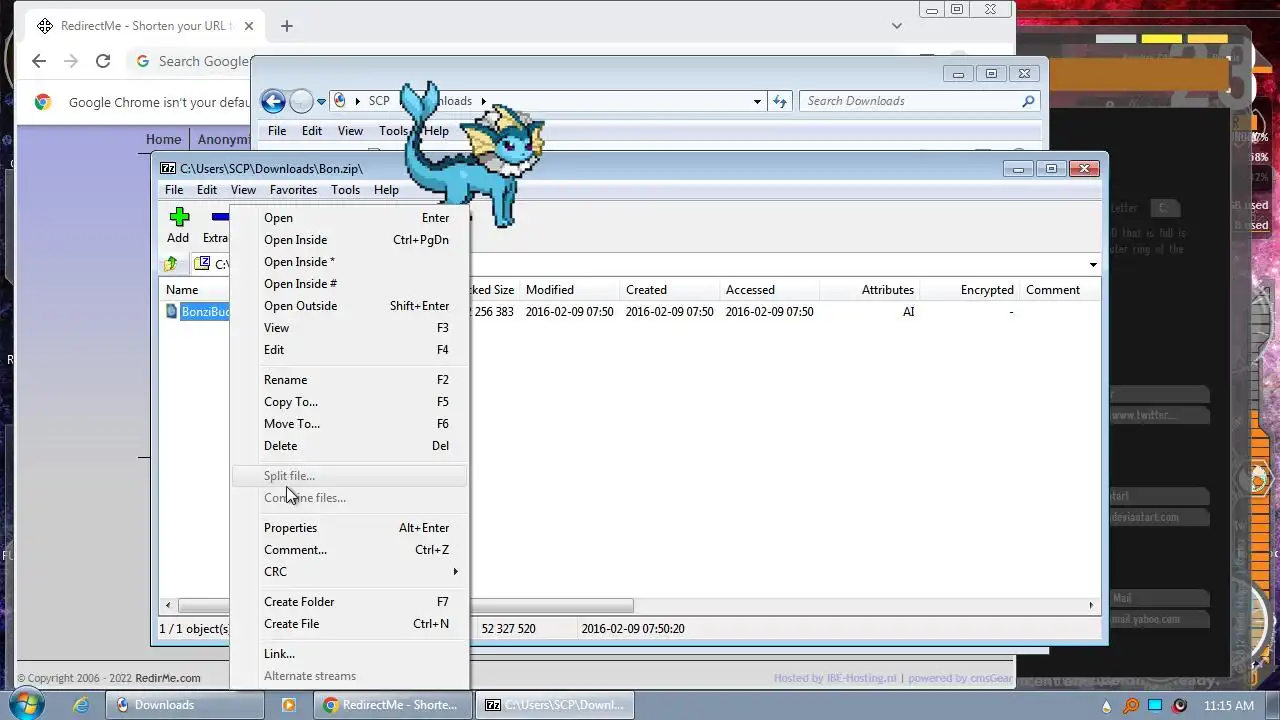Choose Open Inside in context menu

[x=350, y=240]
